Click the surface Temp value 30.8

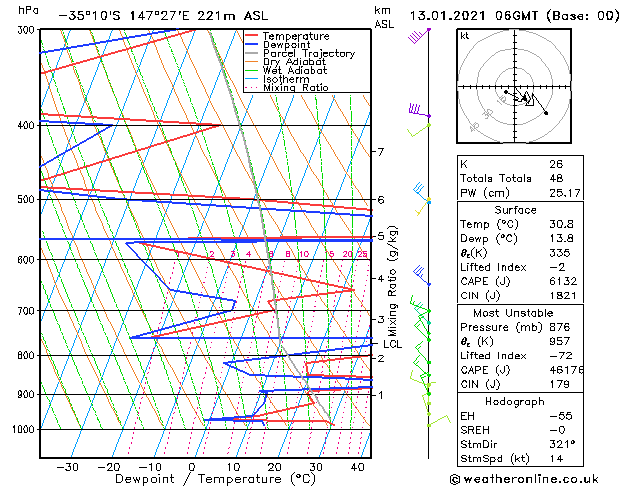pyautogui.click(x=561, y=224)
